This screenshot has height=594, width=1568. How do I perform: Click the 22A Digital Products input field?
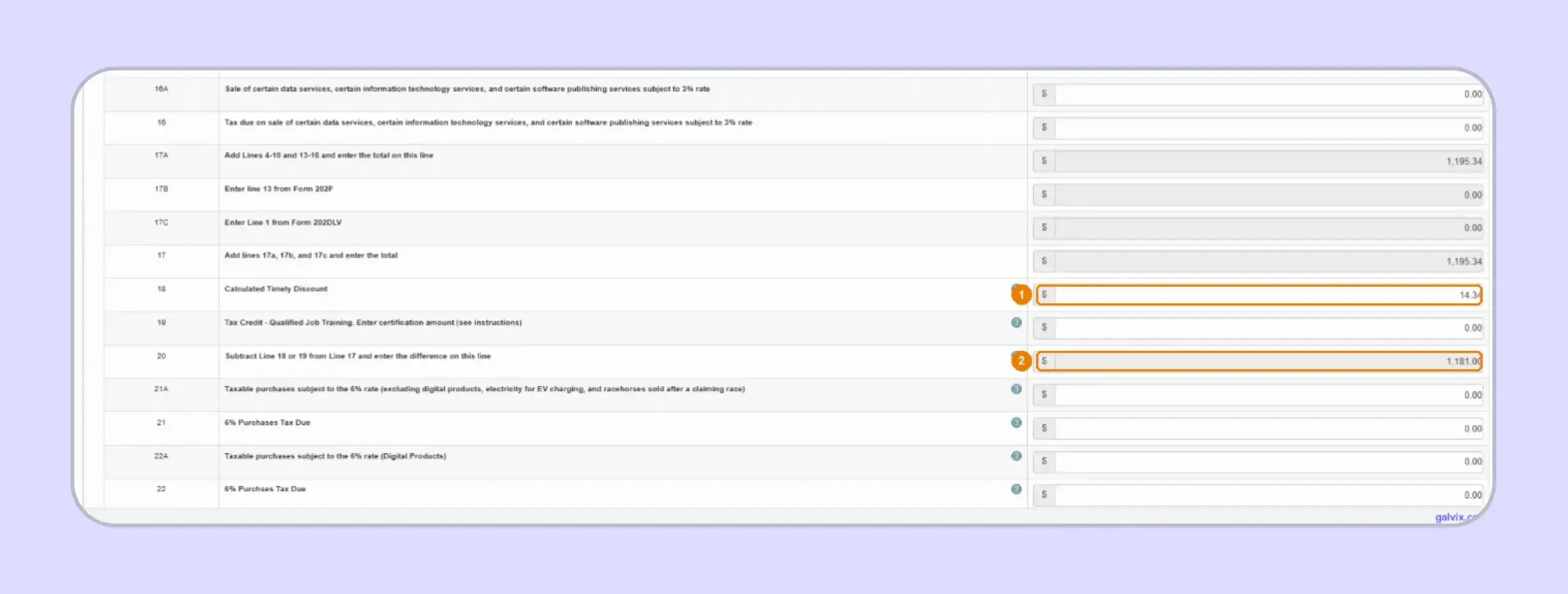click(x=1268, y=462)
